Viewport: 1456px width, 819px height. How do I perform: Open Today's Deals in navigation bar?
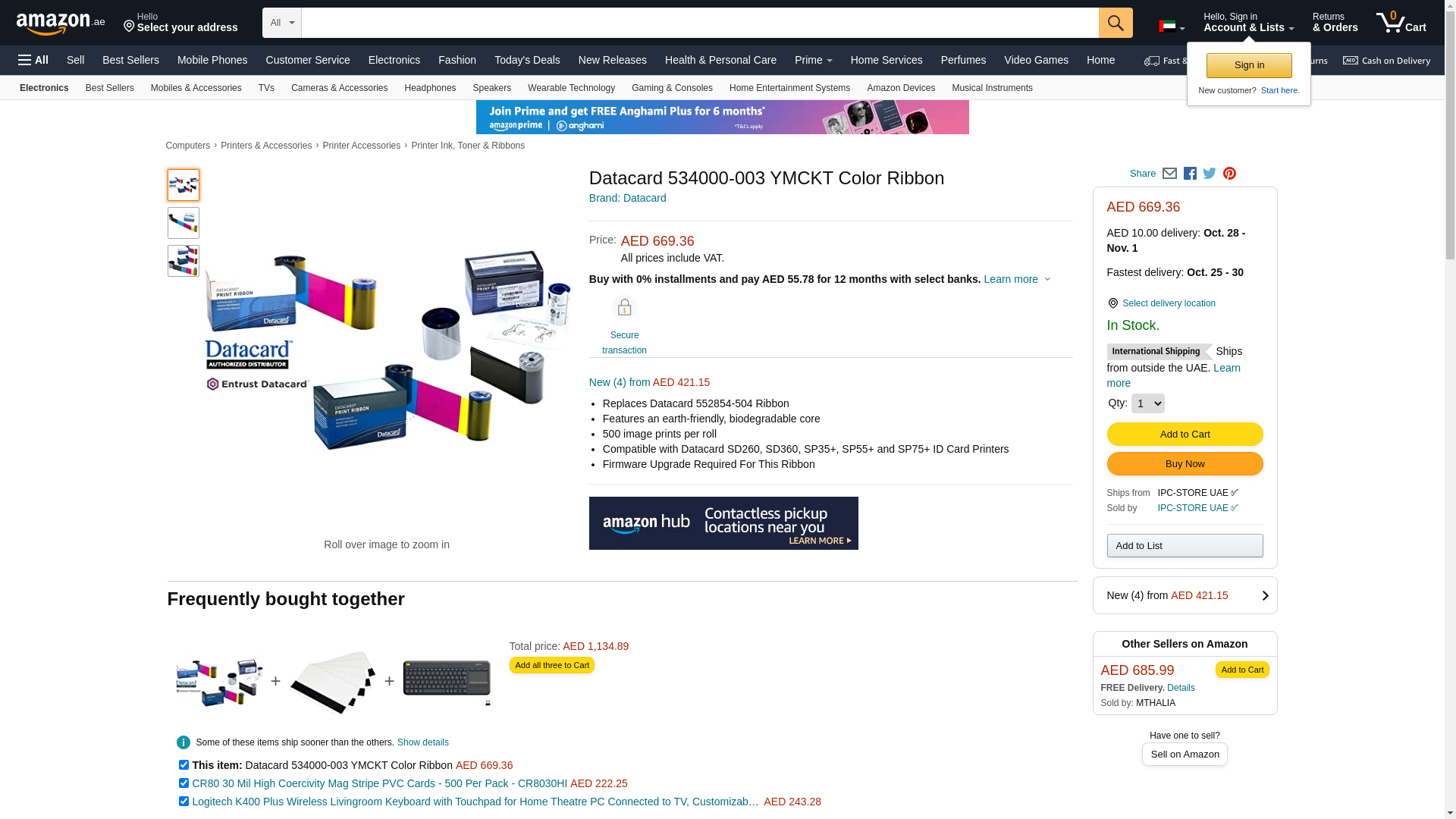click(527, 60)
